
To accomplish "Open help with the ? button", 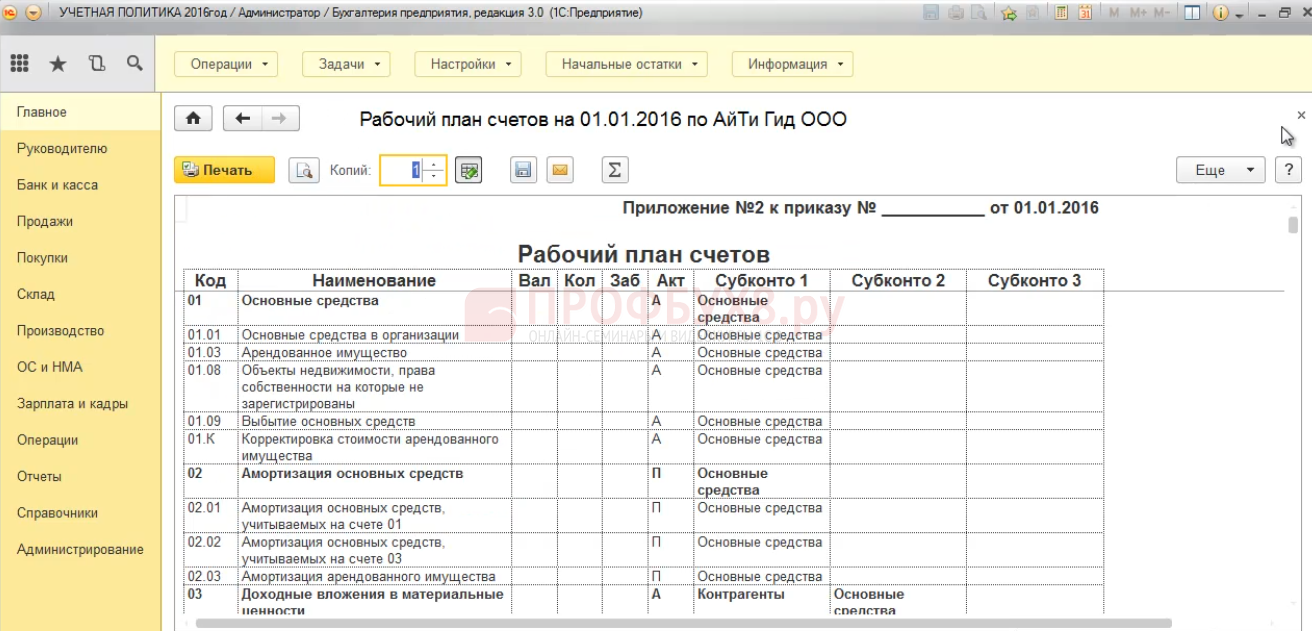I will click(1286, 169).
